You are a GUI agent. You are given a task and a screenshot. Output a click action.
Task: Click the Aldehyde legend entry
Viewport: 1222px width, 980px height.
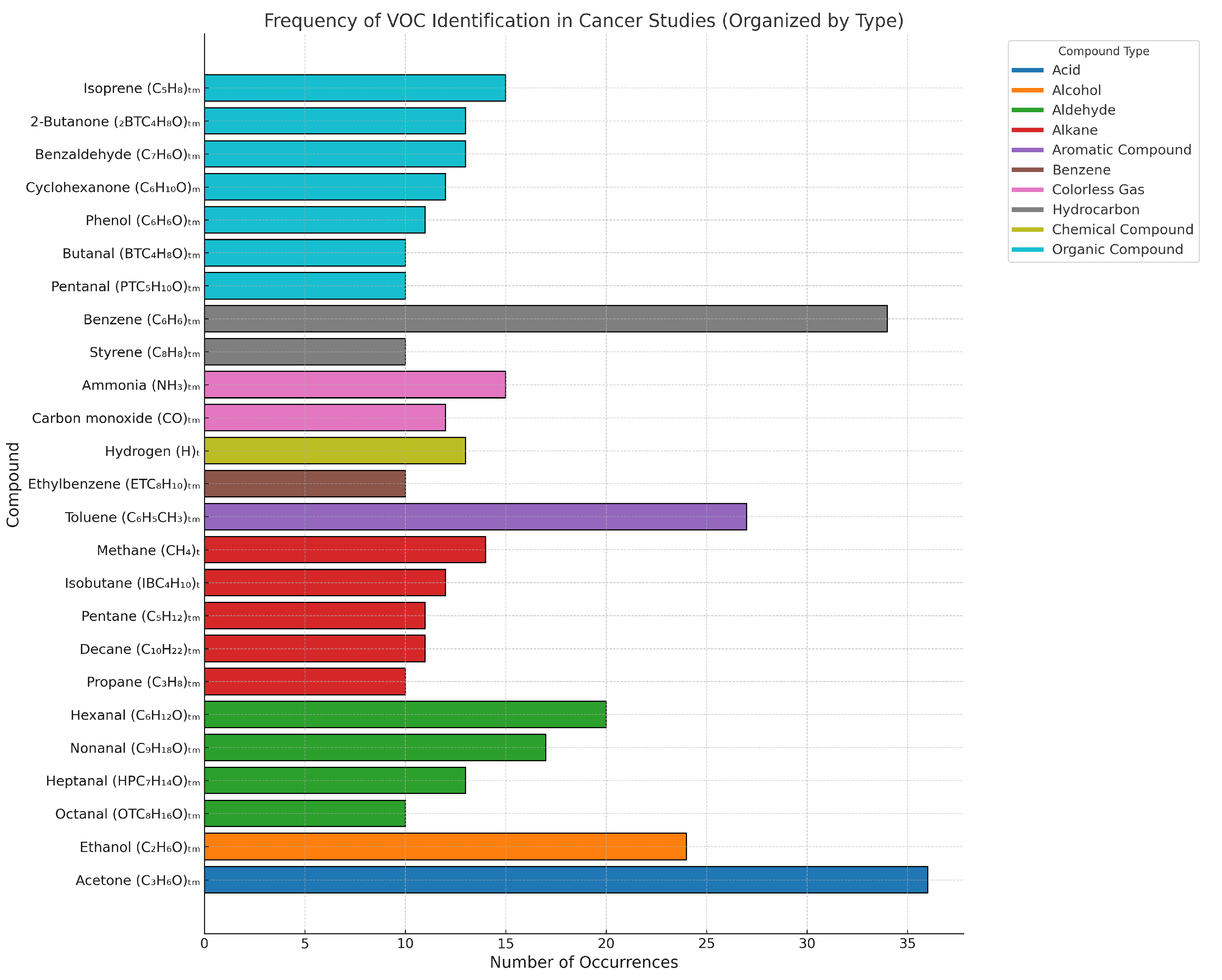point(1083,110)
